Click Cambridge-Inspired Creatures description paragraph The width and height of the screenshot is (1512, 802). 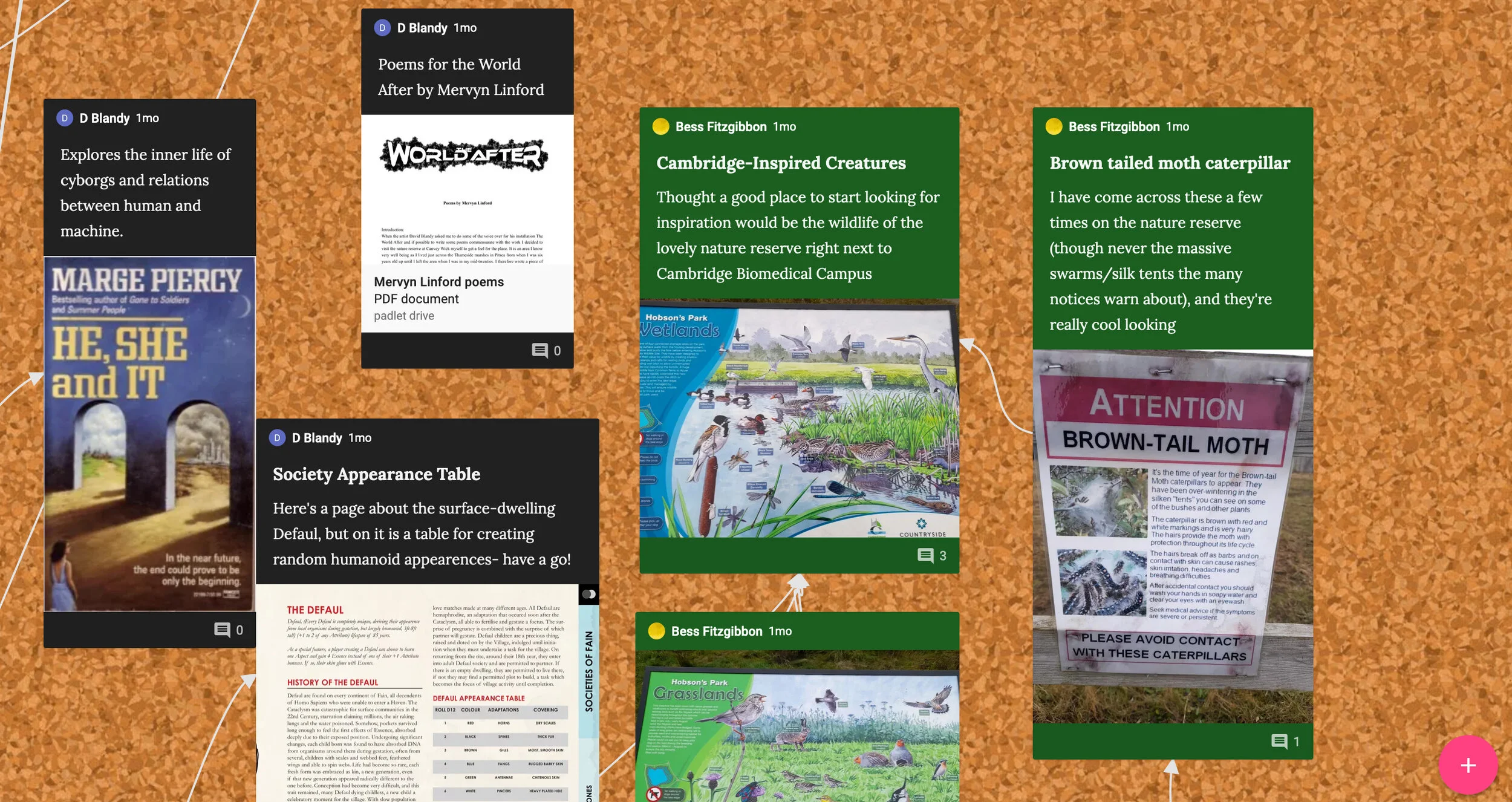tap(798, 235)
